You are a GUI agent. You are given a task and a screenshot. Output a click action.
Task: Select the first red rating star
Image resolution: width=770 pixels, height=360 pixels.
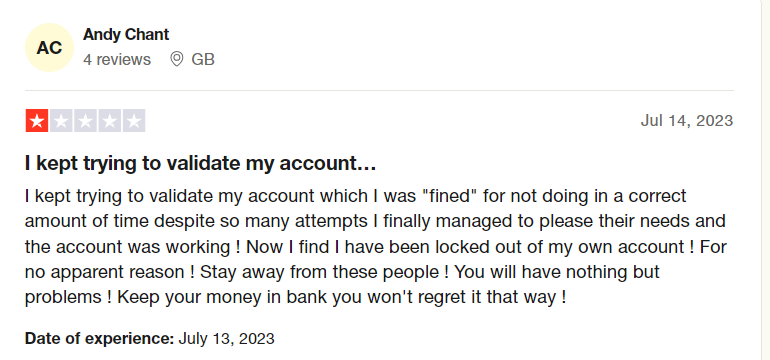click(37, 121)
